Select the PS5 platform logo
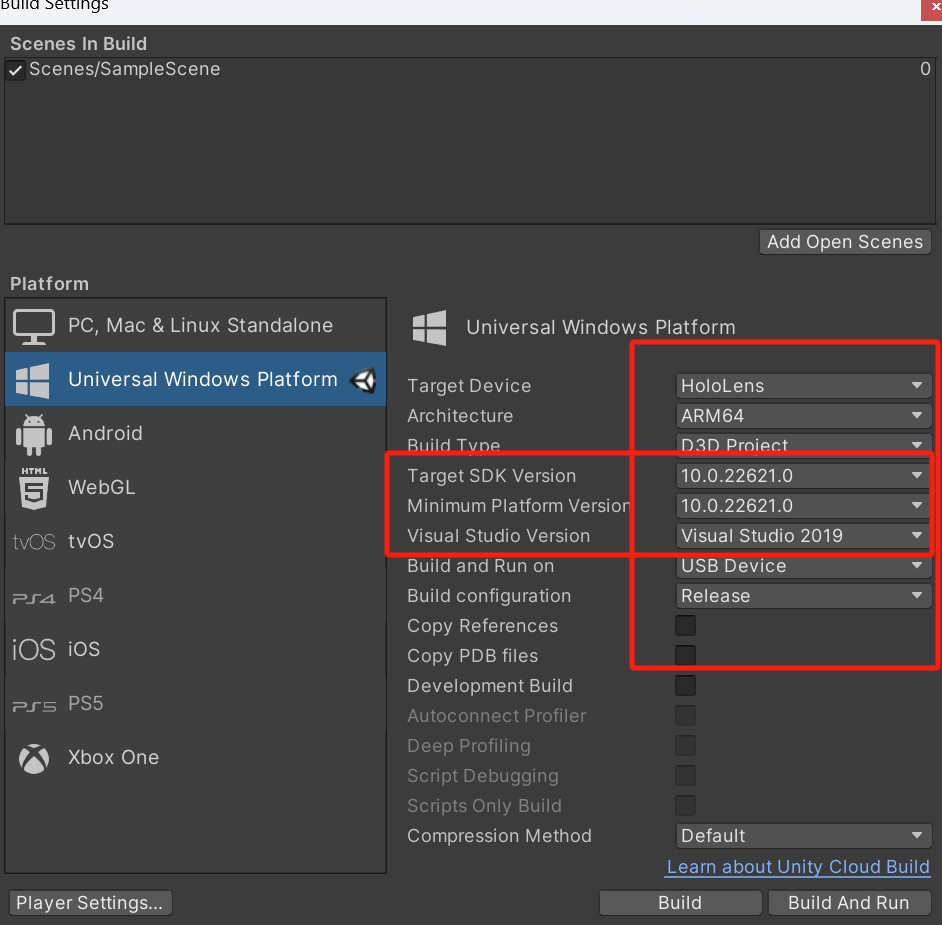The height and width of the screenshot is (925, 942). [x=34, y=706]
